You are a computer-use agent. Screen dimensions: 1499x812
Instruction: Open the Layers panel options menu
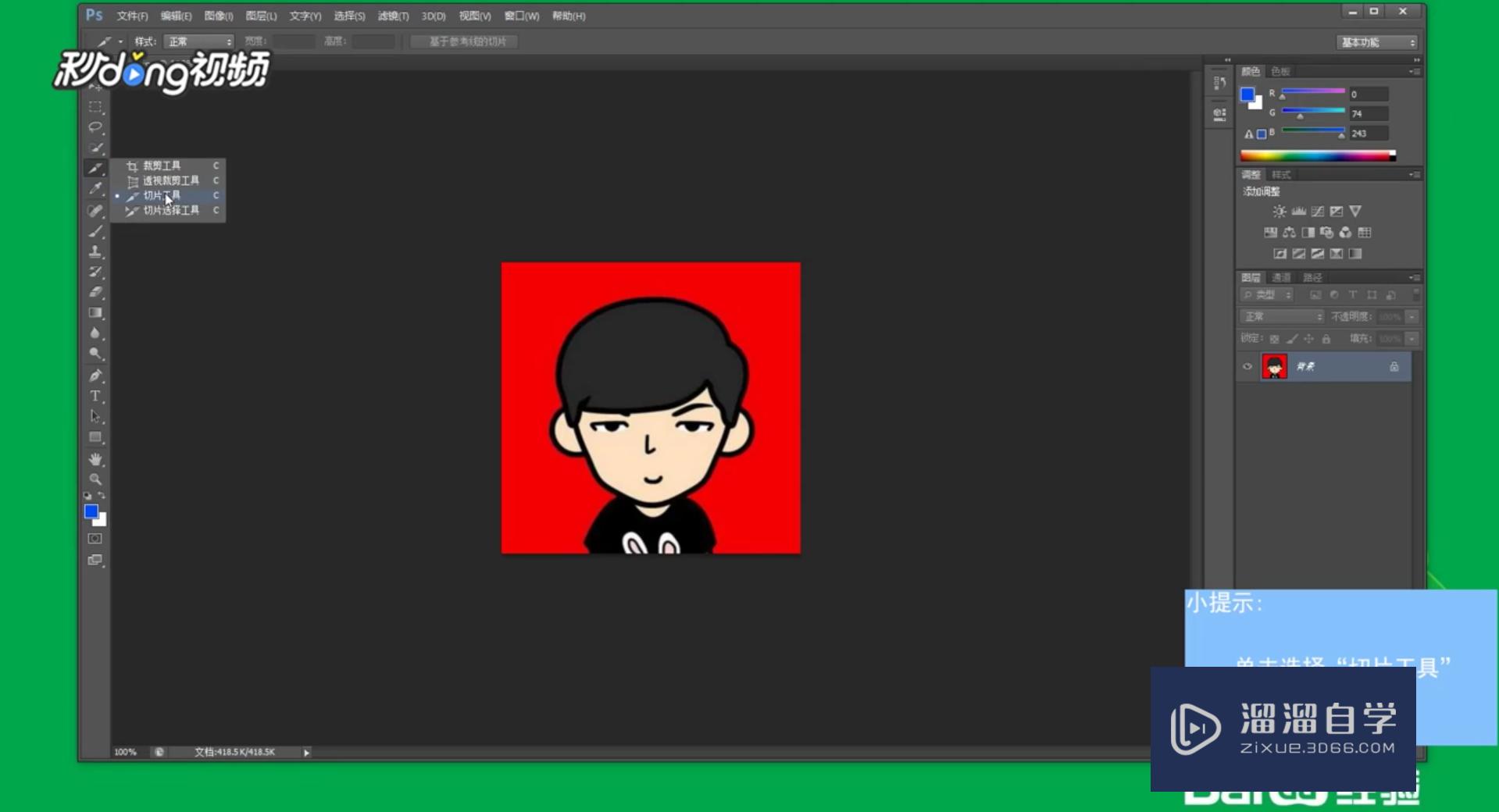[1415, 278]
